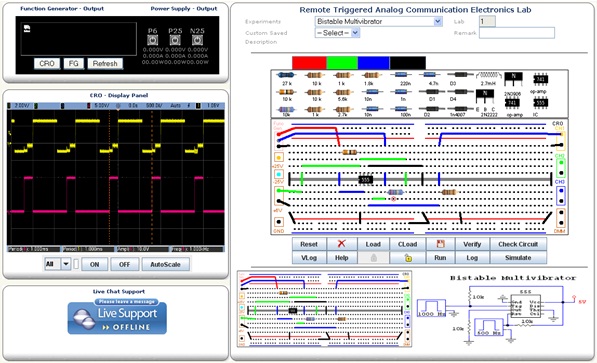Click the red X delete button

pyautogui.click(x=342, y=244)
